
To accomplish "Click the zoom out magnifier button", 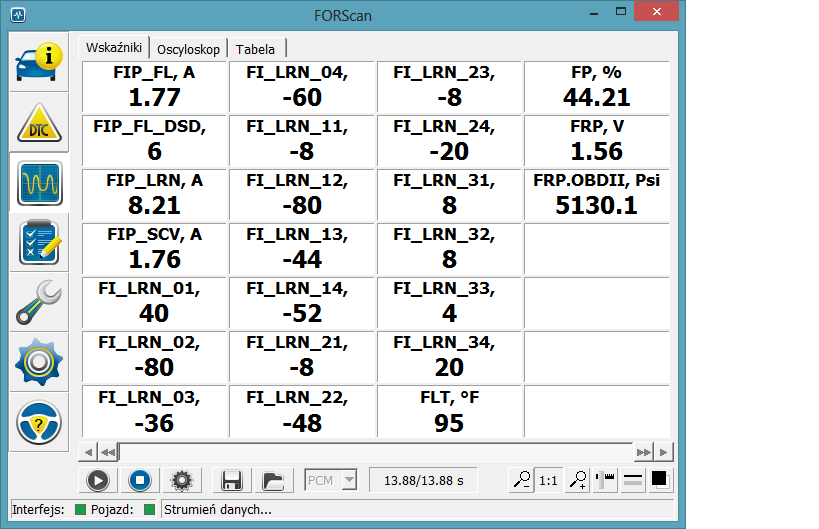I will (x=521, y=480).
